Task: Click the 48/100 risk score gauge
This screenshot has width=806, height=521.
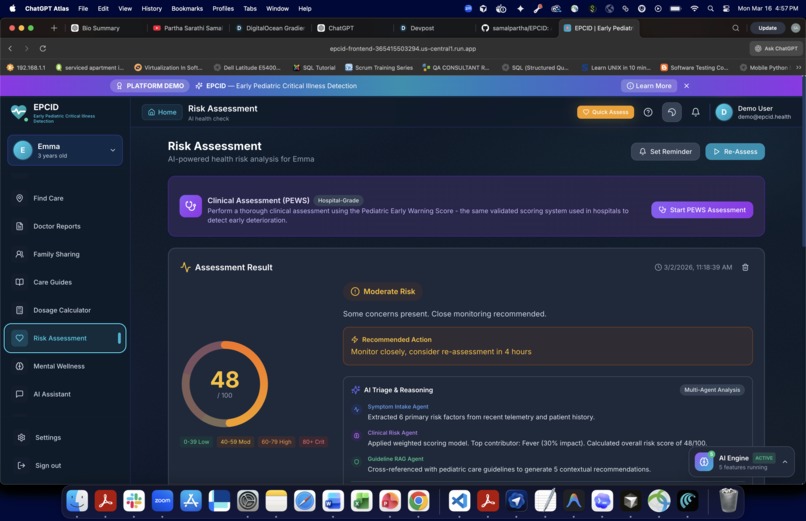Action: click(225, 384)
